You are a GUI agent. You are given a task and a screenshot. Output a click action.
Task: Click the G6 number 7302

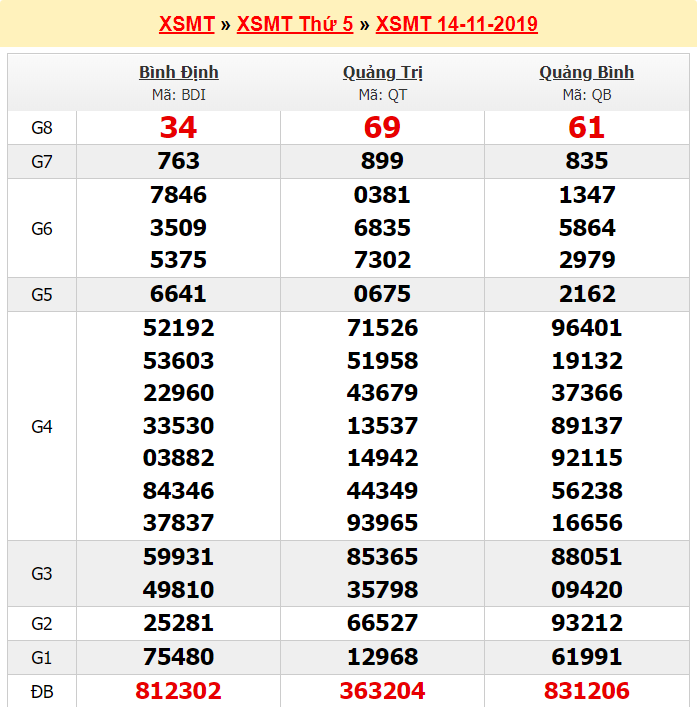coord(382,260)
